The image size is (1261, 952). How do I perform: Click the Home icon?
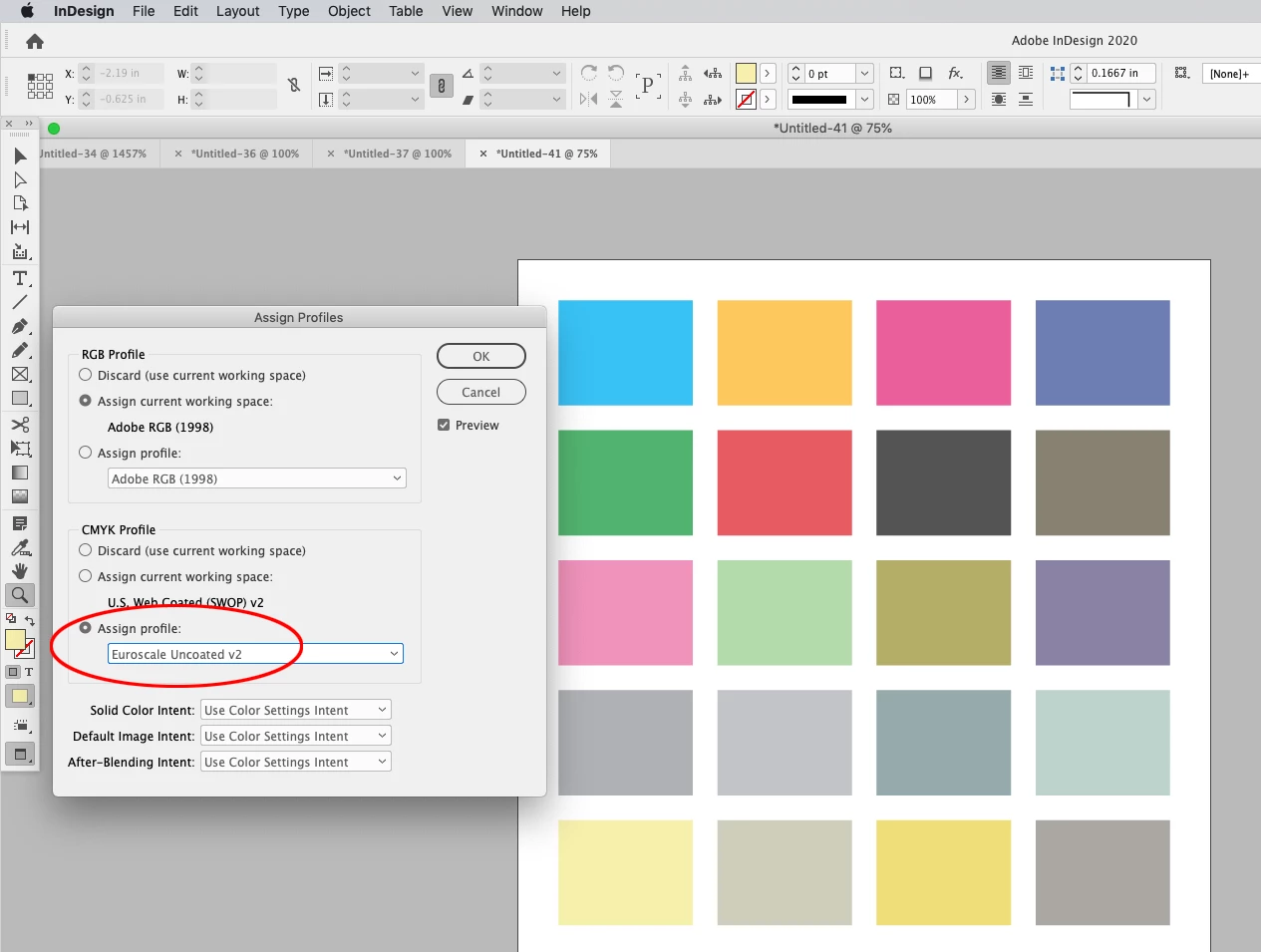pos(35,41)
